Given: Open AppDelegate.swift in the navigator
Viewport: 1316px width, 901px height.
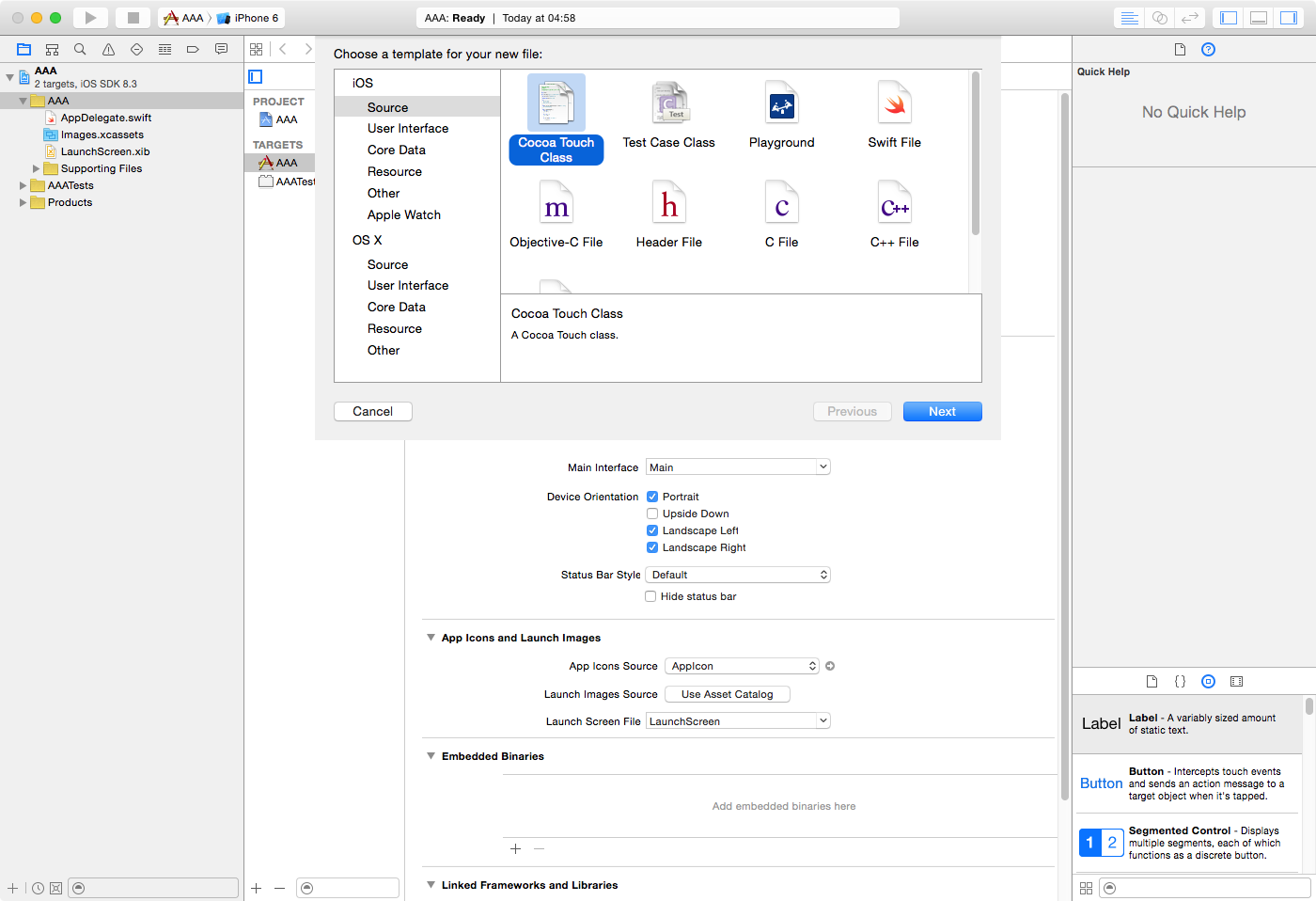Looking at the screenshot, I should pyautogui.click(x=106, y=118).
